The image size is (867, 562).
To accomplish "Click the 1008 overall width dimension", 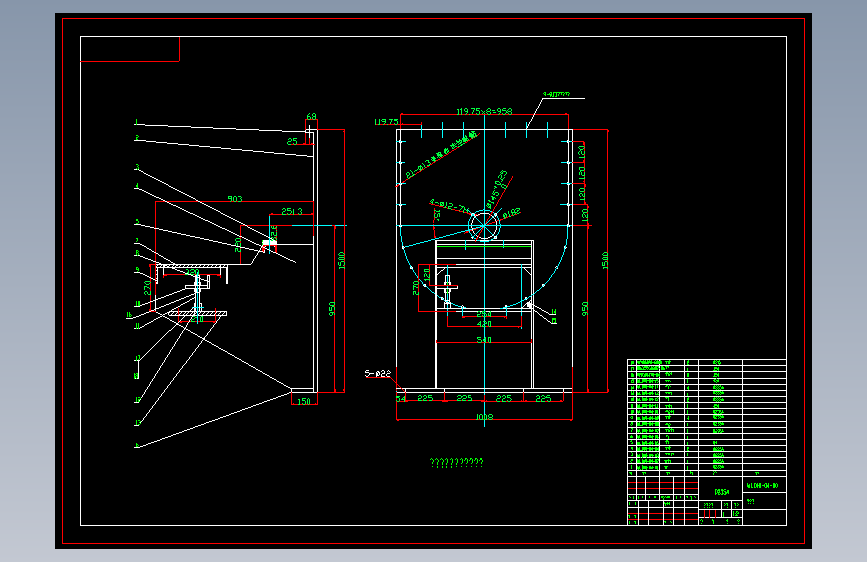I will (x=484, y=417).
